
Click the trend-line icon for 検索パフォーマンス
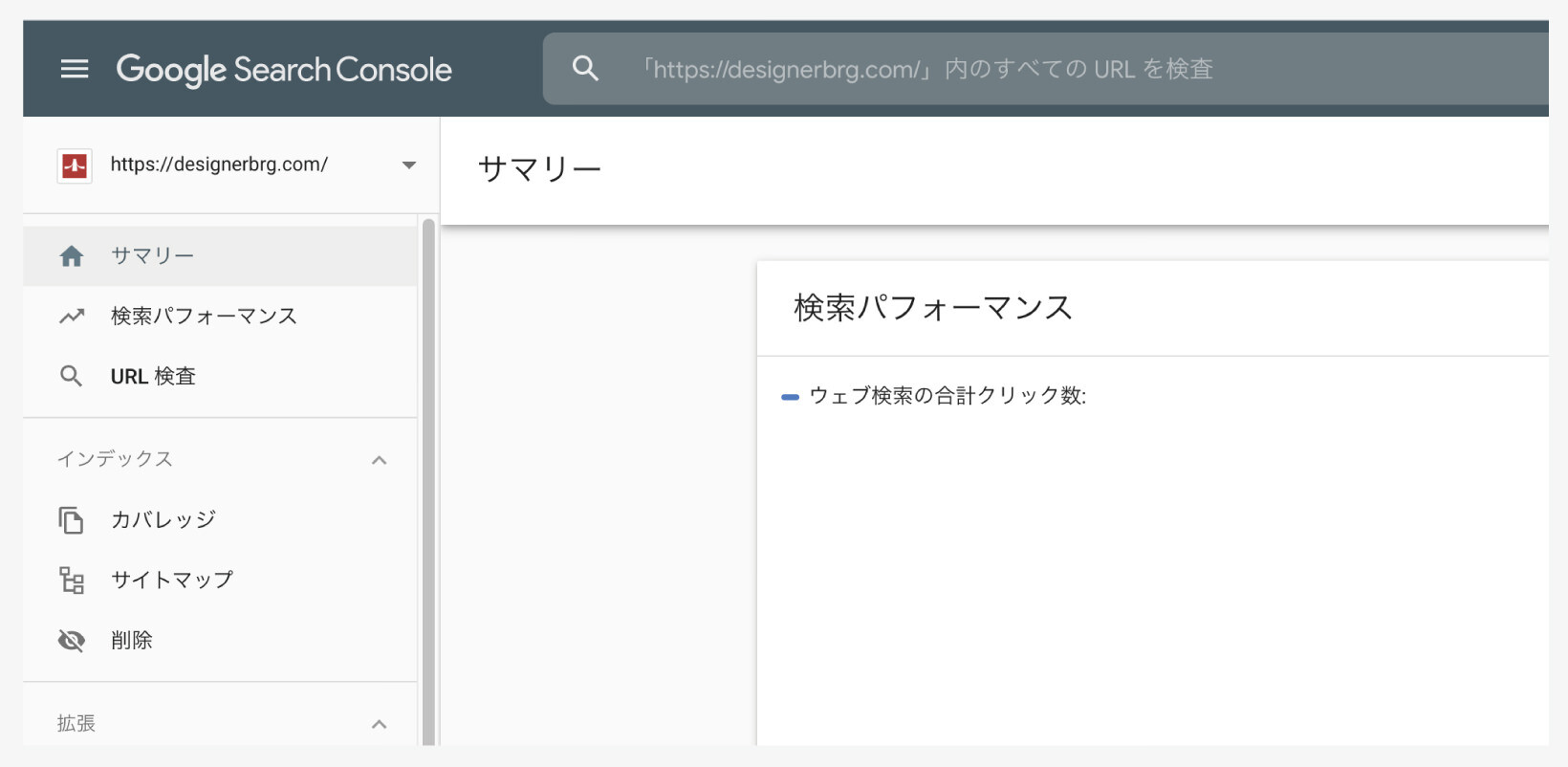[72, 317]
